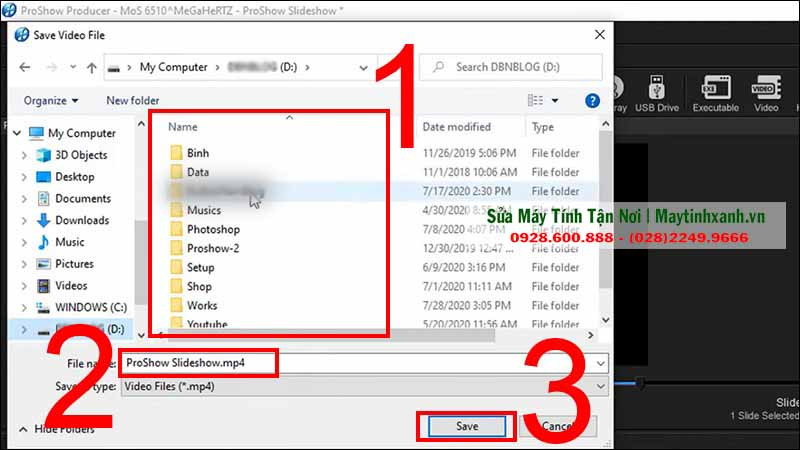
Task: Click the Forward navigation arrow
Action: [52, 67]
